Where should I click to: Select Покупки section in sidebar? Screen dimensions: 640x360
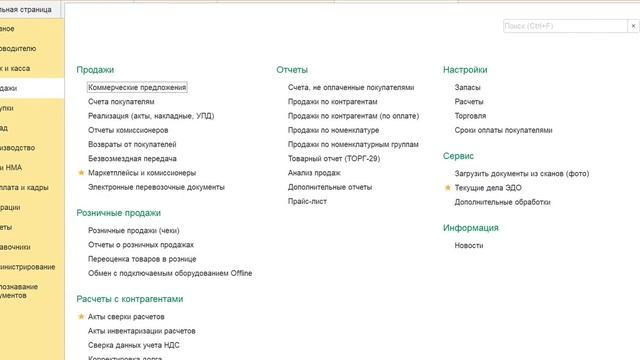point(32,108)
